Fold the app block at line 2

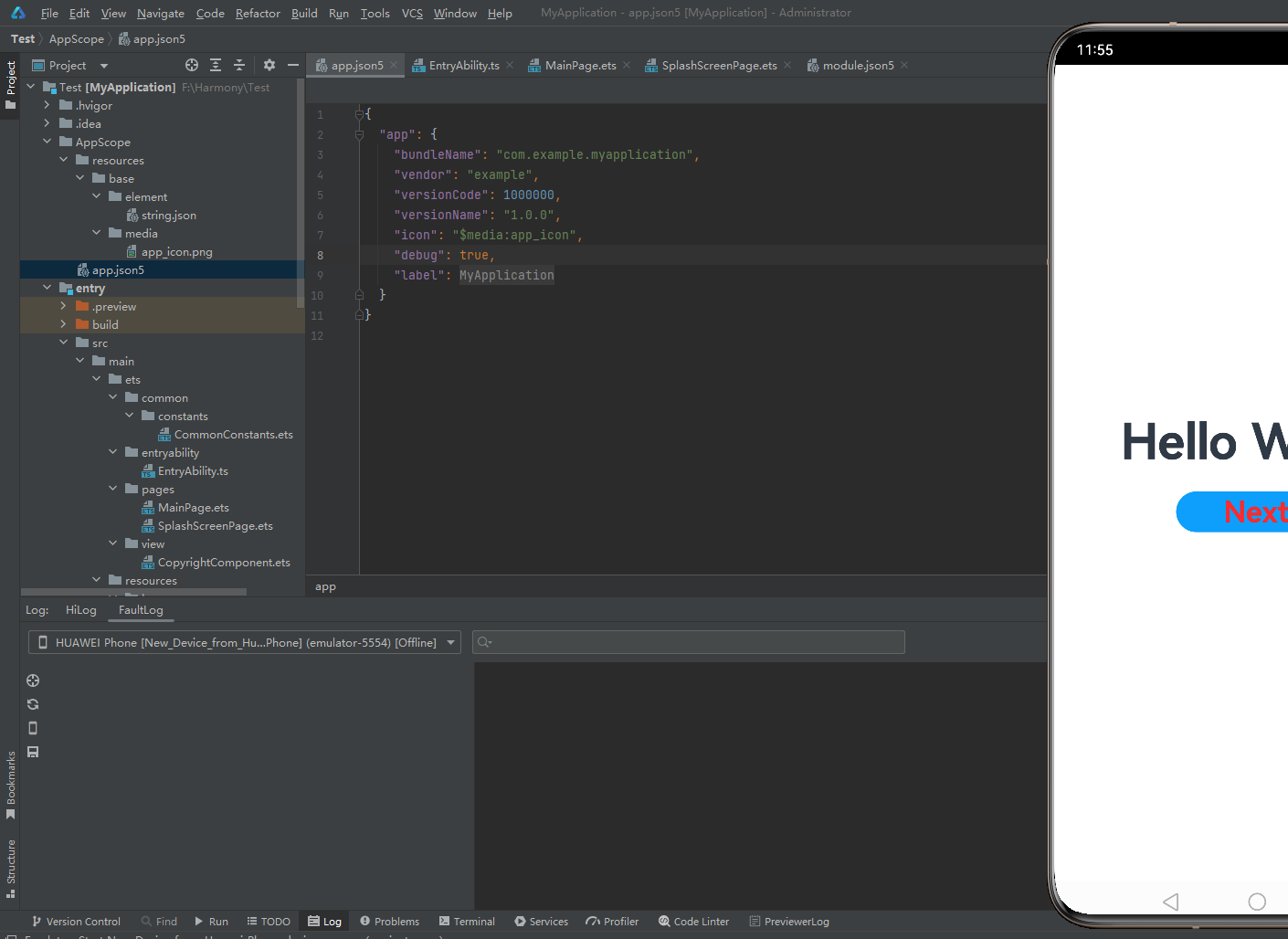click(x=359, y=134)
